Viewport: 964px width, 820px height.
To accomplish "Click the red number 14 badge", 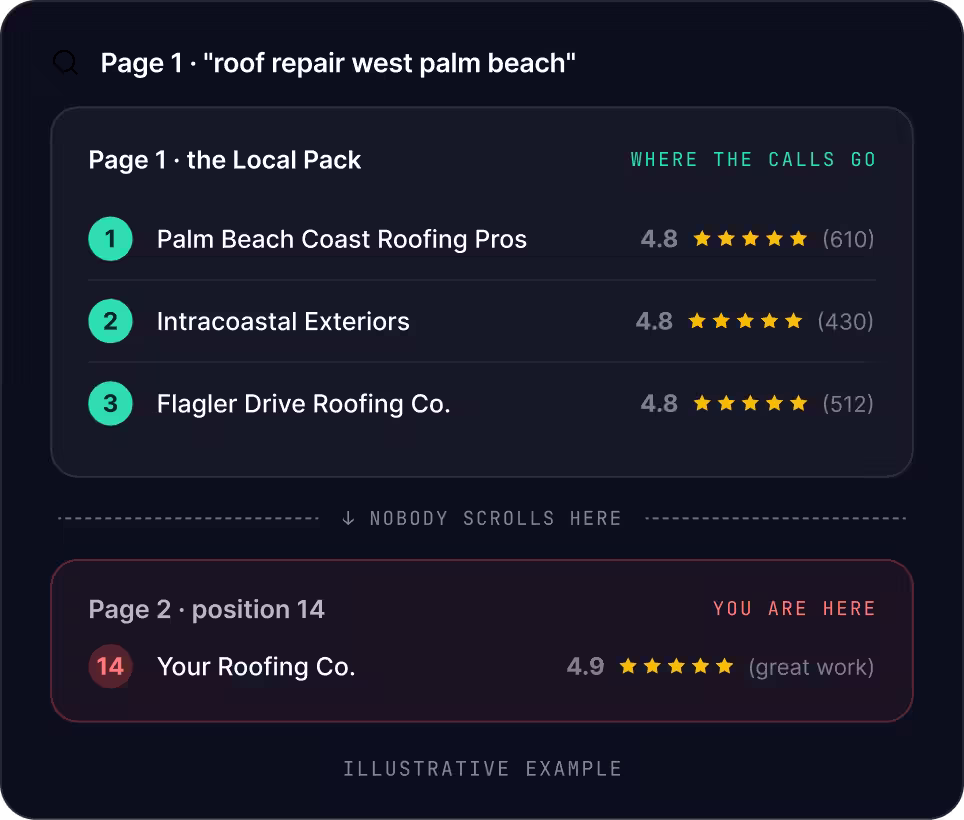I will pyautogui.click(x=111, y=666).
